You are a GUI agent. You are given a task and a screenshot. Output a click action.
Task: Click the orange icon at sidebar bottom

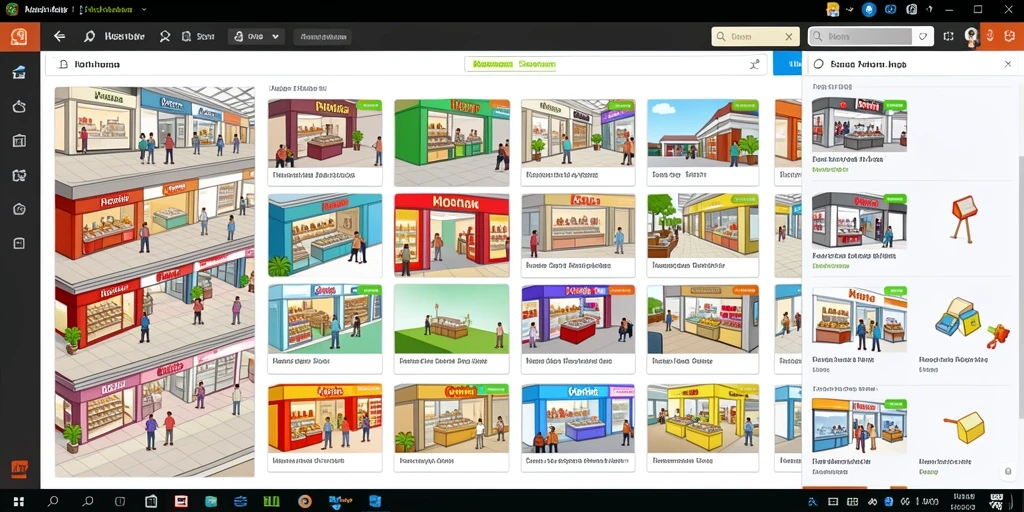(x=20, y=468)
